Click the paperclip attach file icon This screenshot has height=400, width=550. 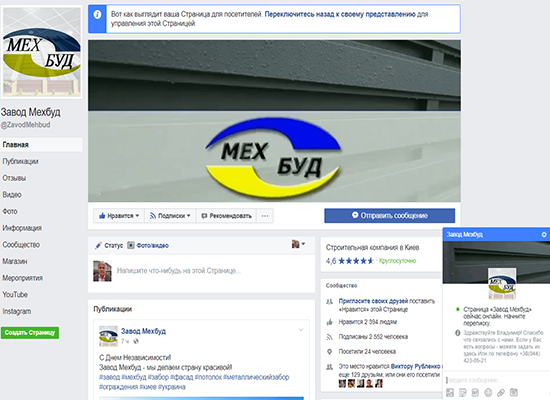coord(501,392)
